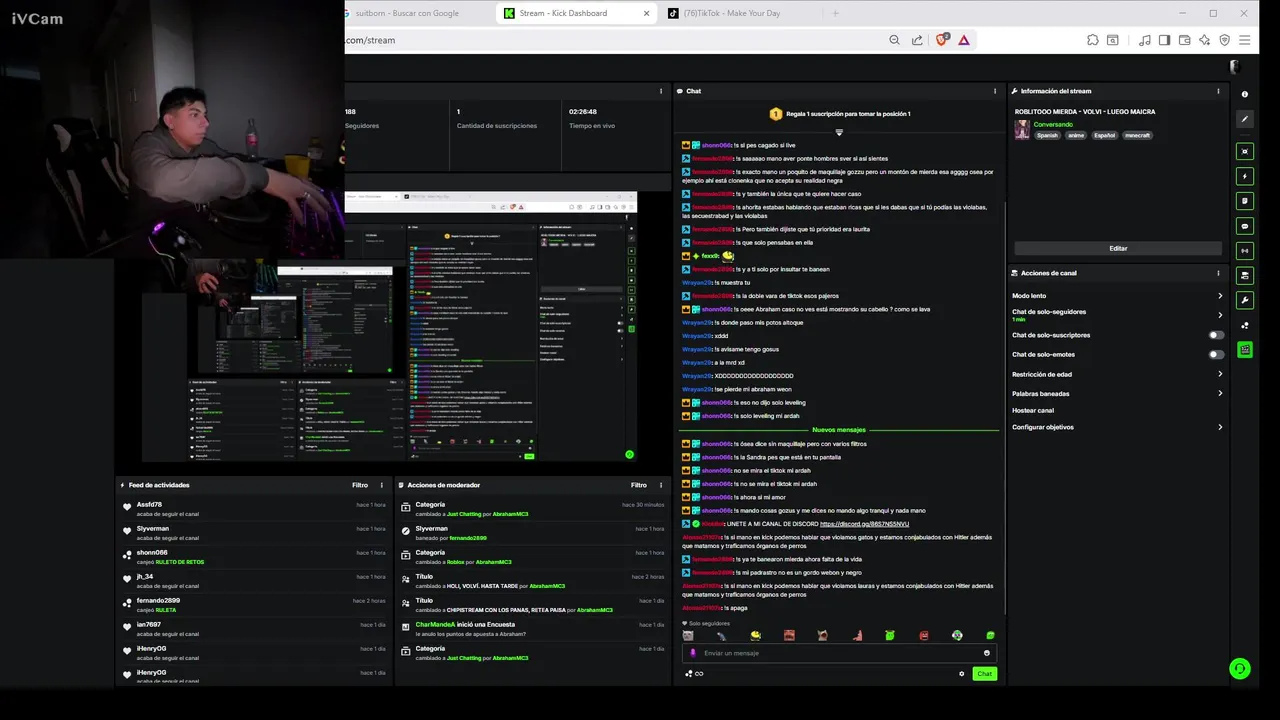Select the yellow duck emote
This screenshot has width=1280, height=720.
(755, 636)
